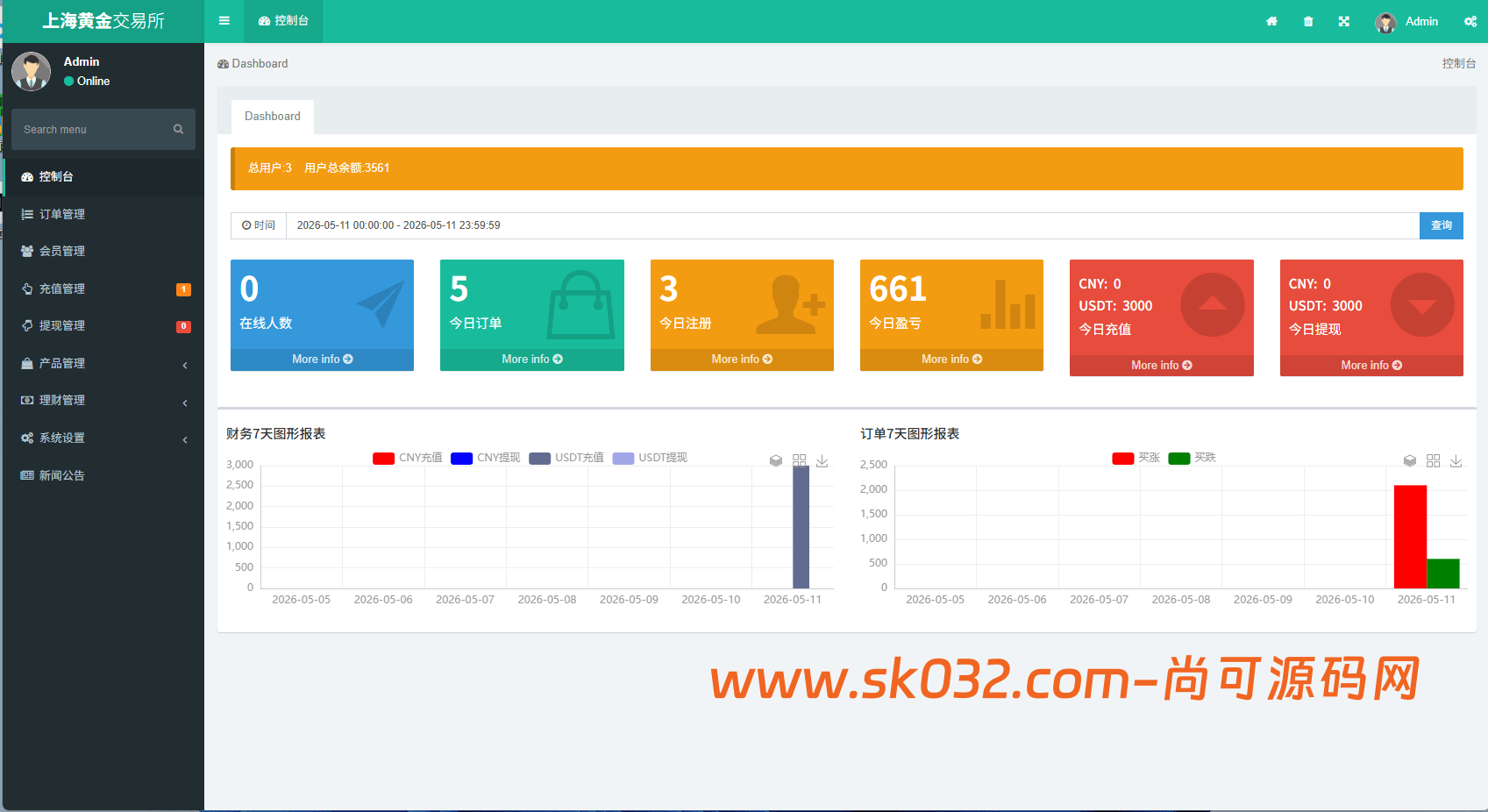Toggle the CNY提现 legend swatch
The width and height of the screenshot is (1488, 812).
[461, 458]
